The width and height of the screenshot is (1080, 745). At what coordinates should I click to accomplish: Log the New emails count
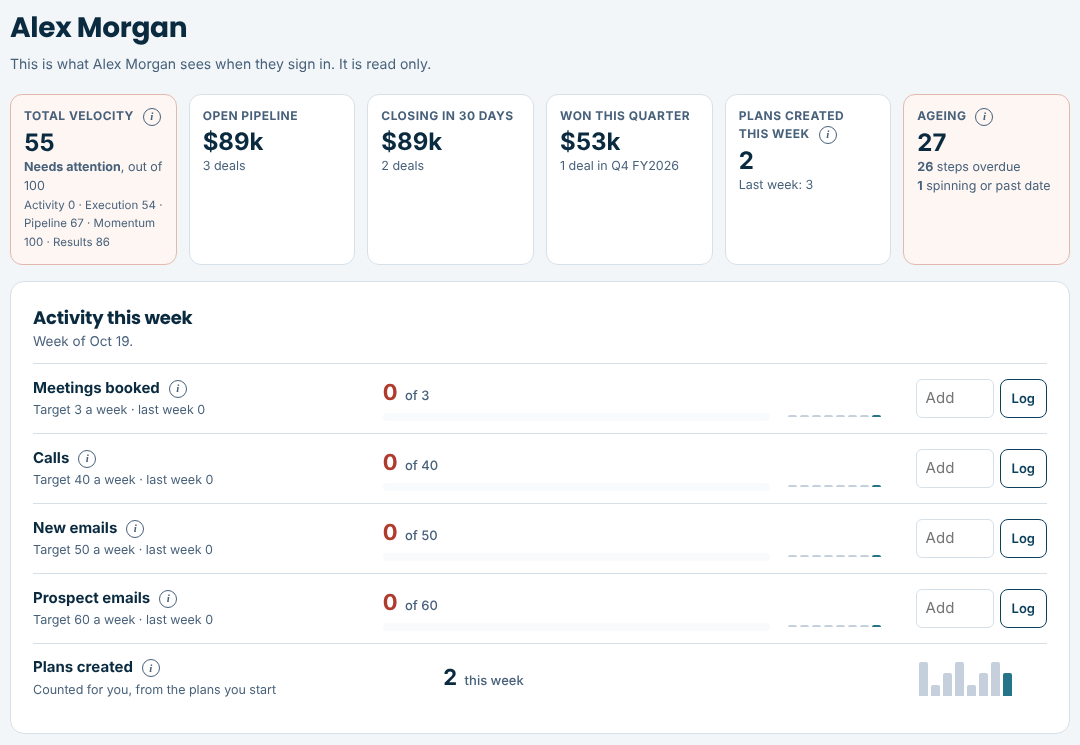pos(1023,538)
